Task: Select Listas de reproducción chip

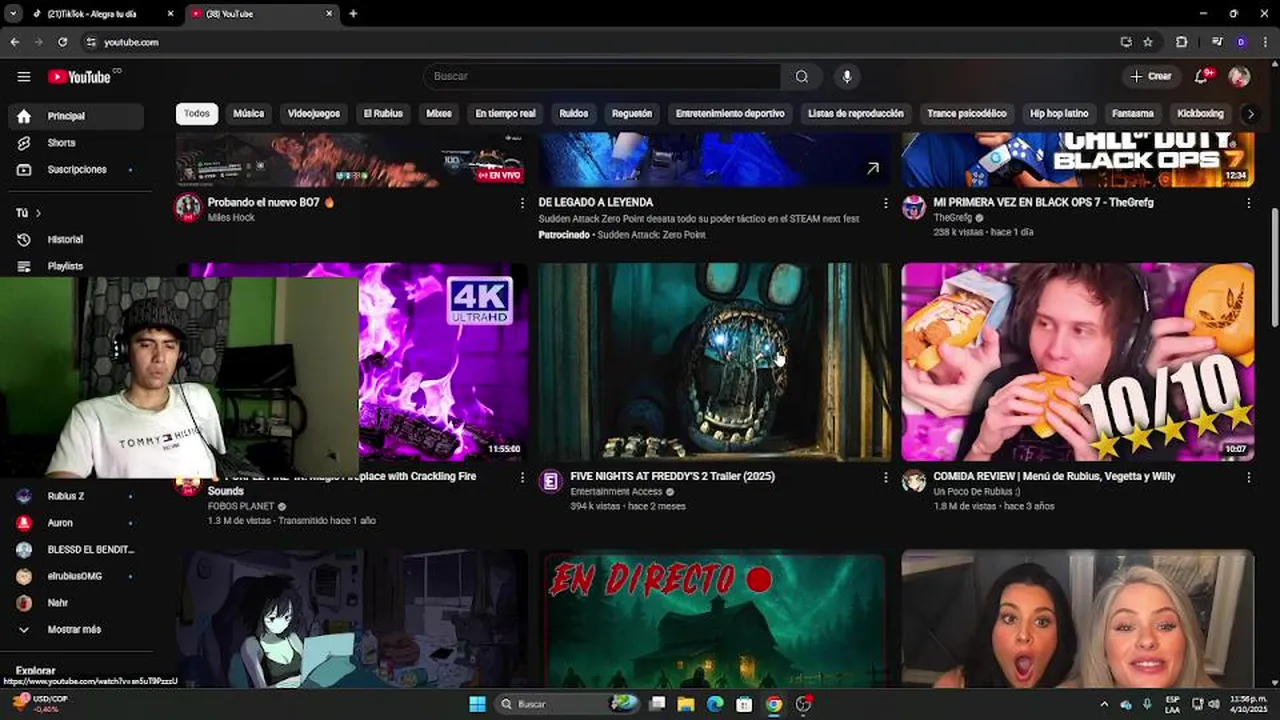Action: click(856, 114)
